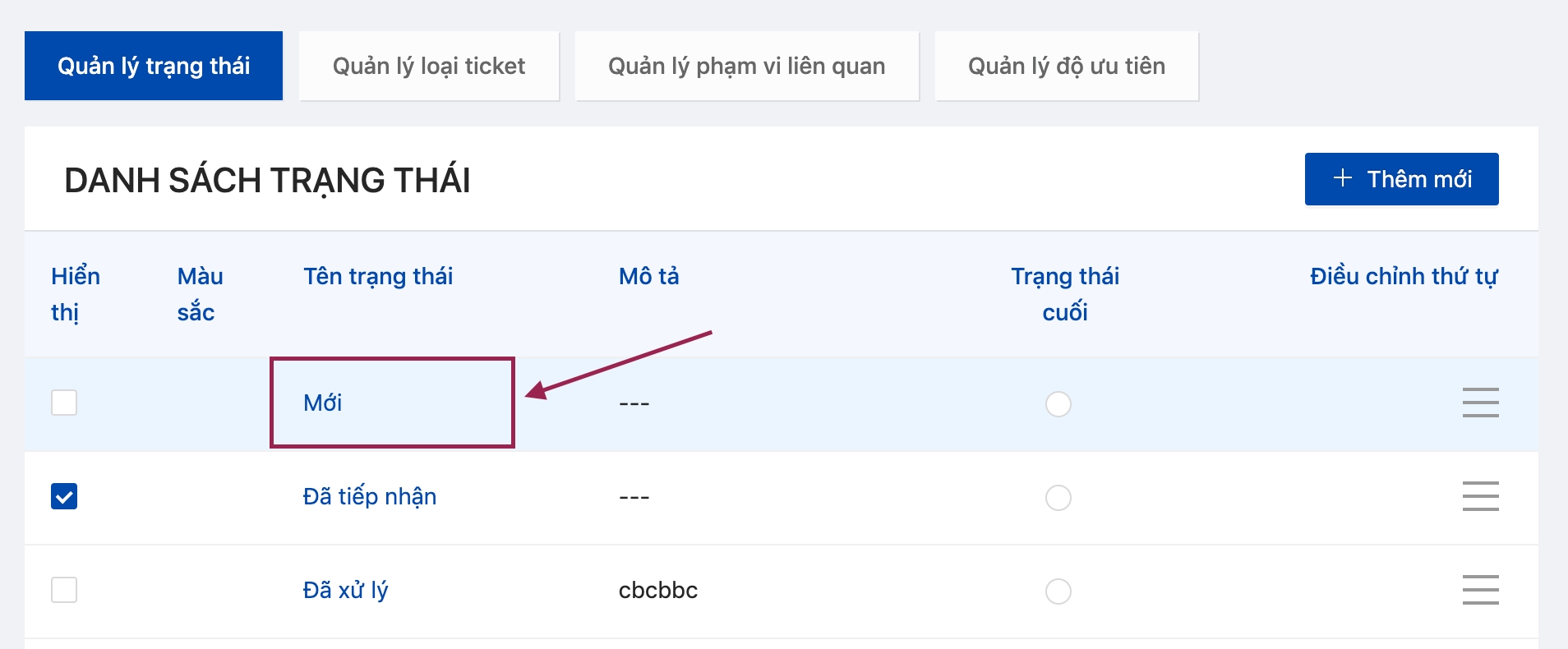Switch to the Quản lý trạng thái tab
This screenshot has height=649, width=1568.
tap(154, 66)
